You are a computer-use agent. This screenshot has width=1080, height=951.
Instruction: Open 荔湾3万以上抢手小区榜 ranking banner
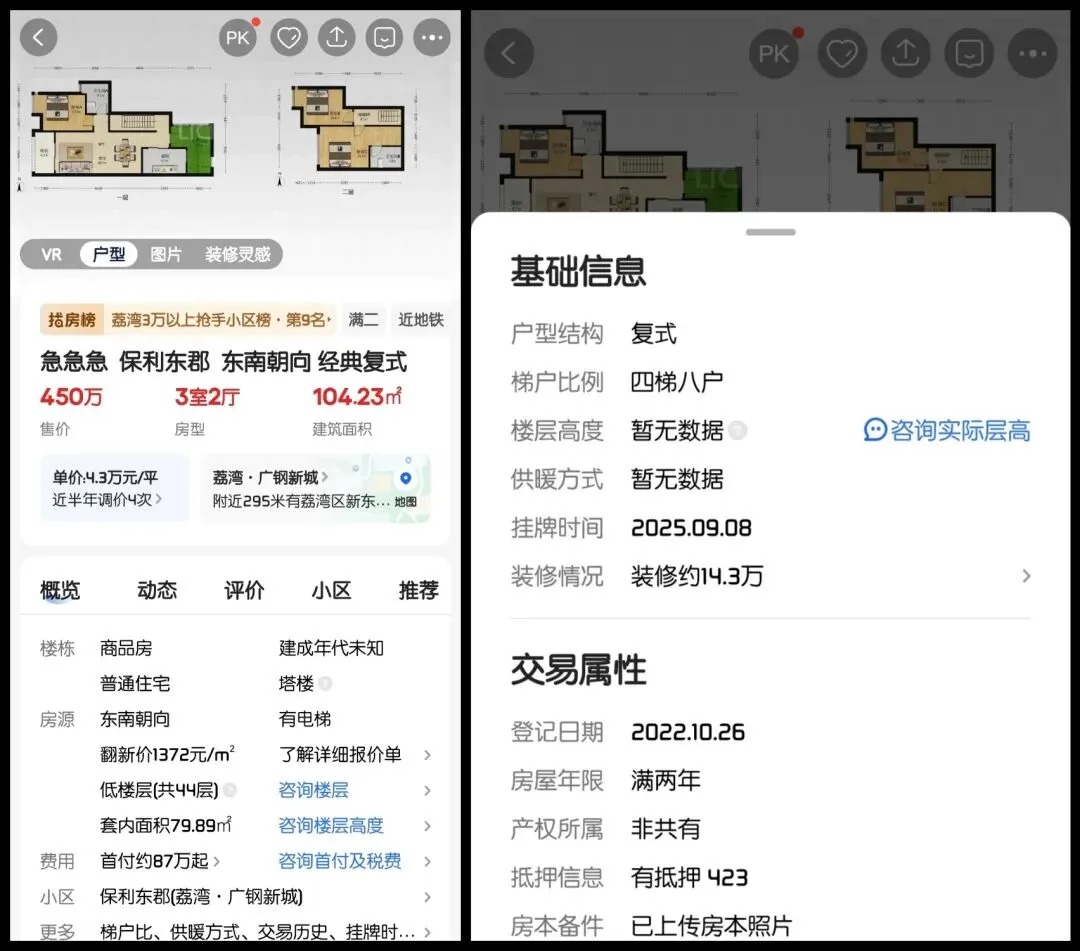pos(188,320)
